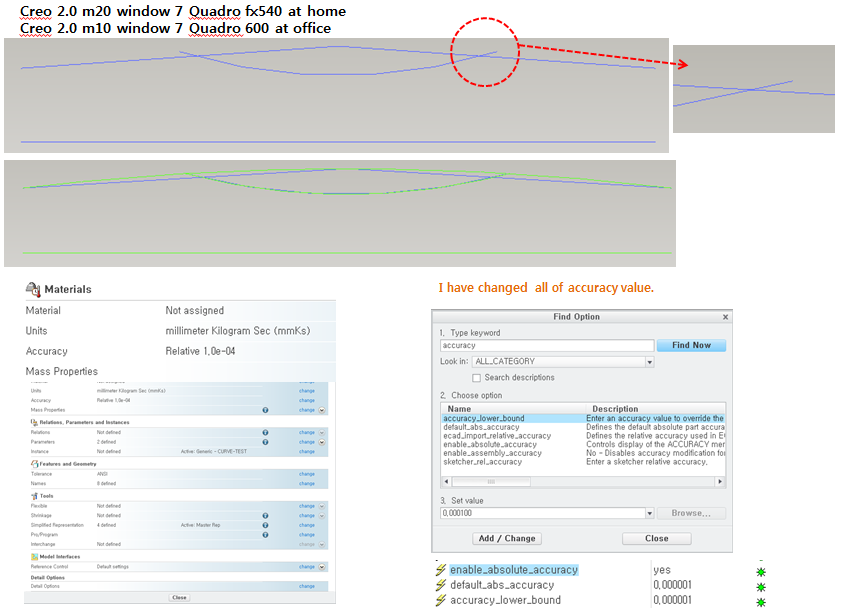Click change link for Accuracy row
This screenshot has width=841, height=613.
(x=307, y=401)
